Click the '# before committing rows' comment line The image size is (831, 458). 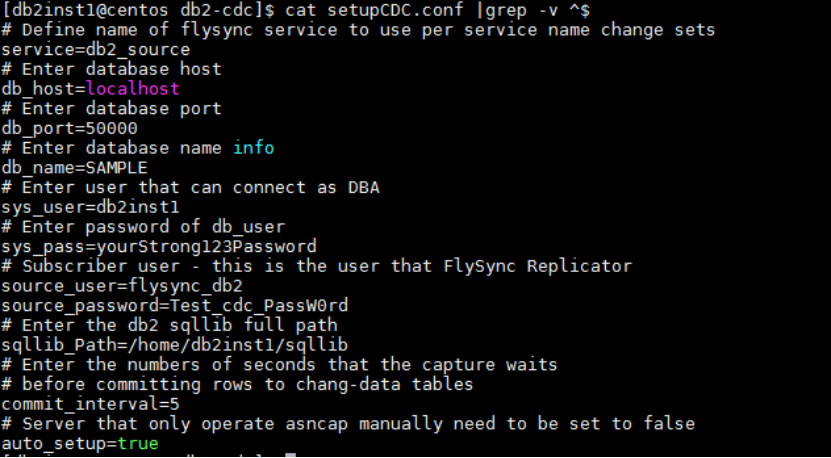pos(237,384)
